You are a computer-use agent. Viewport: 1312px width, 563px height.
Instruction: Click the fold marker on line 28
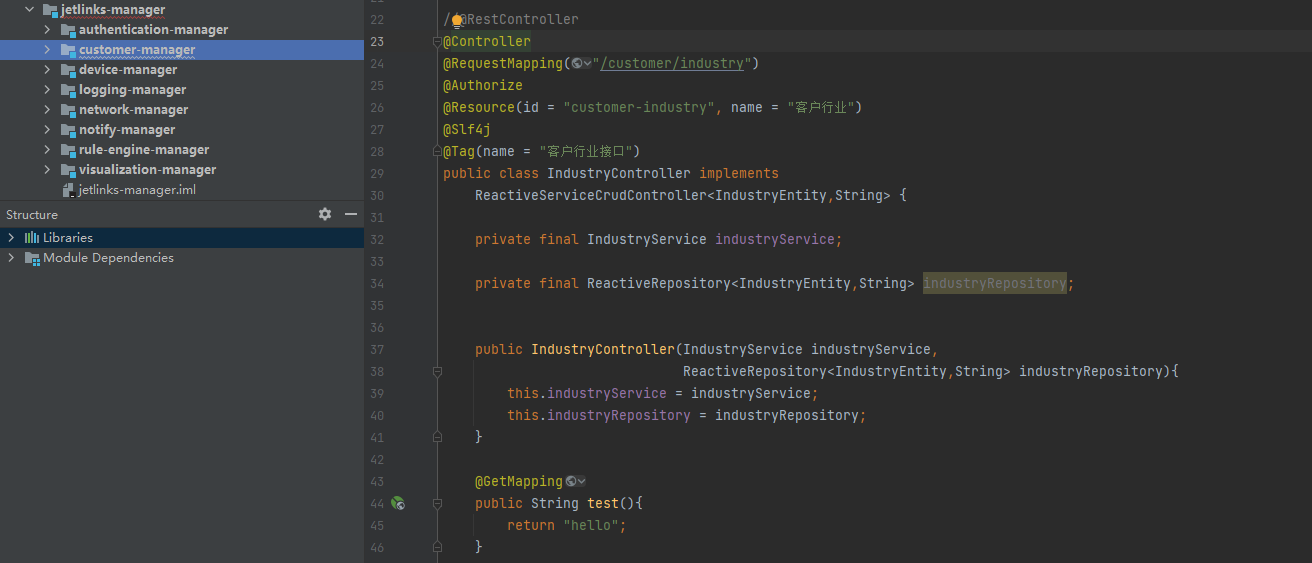tap(437, 151)
